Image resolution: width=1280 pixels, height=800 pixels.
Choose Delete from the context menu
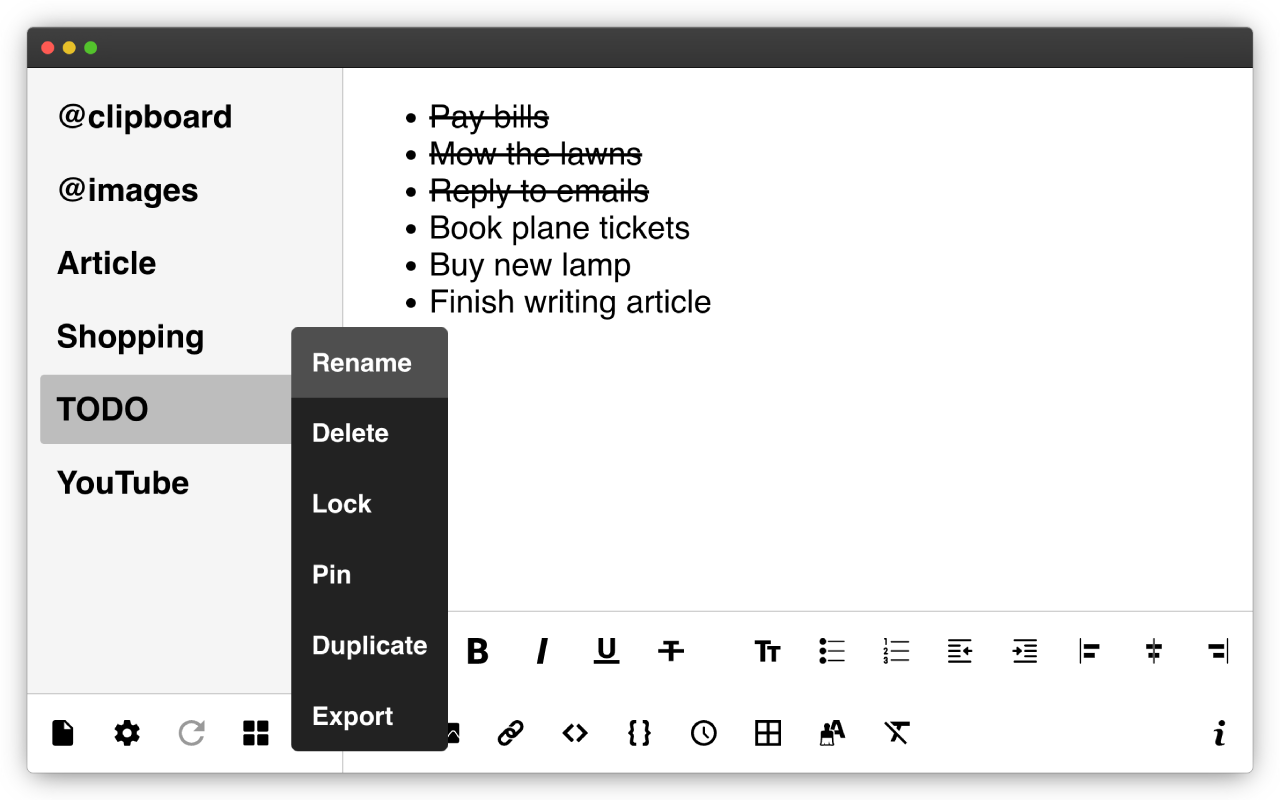(x=369, y=433)
